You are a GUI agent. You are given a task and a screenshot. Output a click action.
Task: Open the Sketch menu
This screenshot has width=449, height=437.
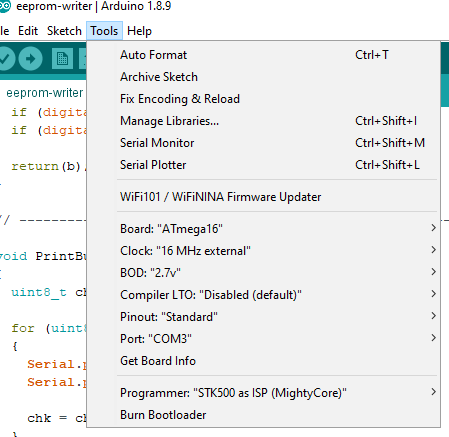64,31
